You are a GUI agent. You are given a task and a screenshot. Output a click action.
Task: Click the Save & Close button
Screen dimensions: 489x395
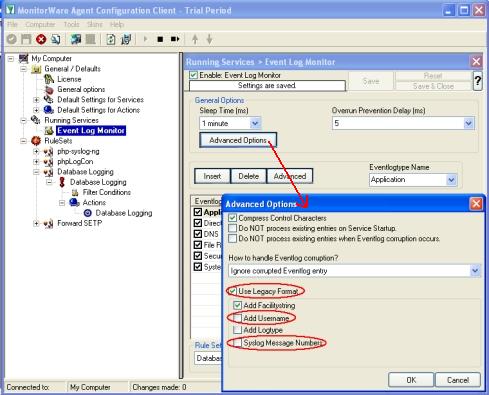pyautogui.click(x=433, y=86)
